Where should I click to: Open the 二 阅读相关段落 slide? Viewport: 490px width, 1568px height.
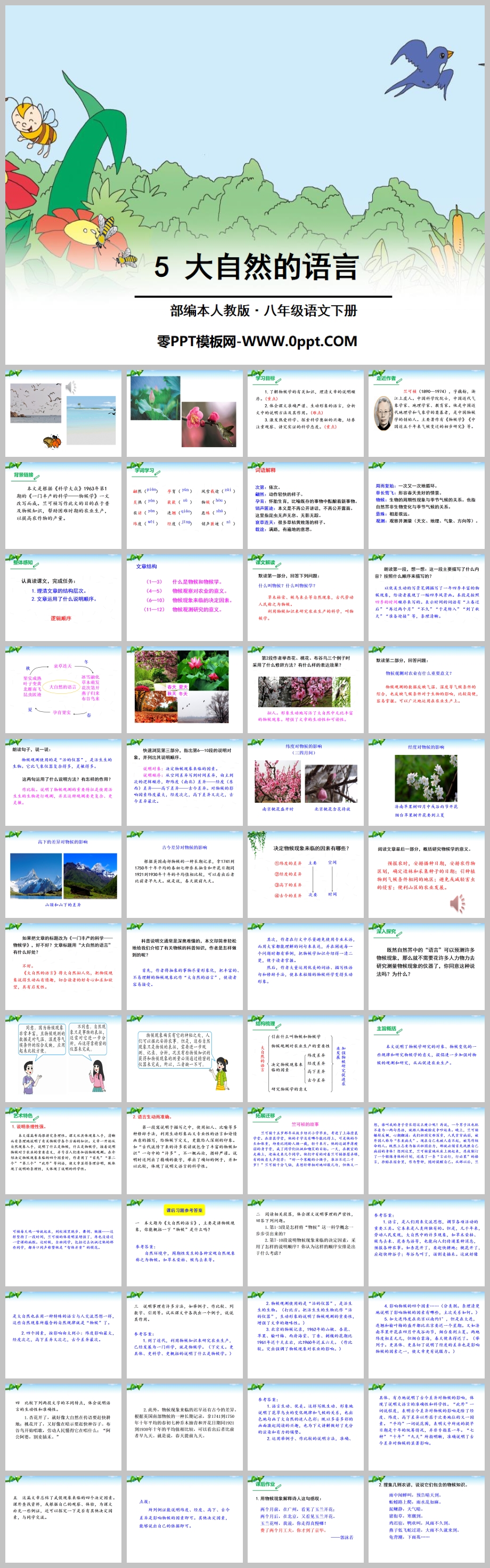306,1243
